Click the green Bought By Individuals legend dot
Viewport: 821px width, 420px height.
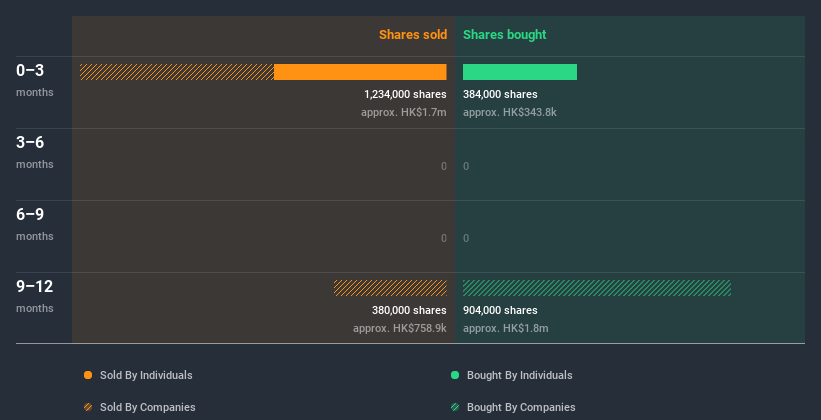pos(455,375)
